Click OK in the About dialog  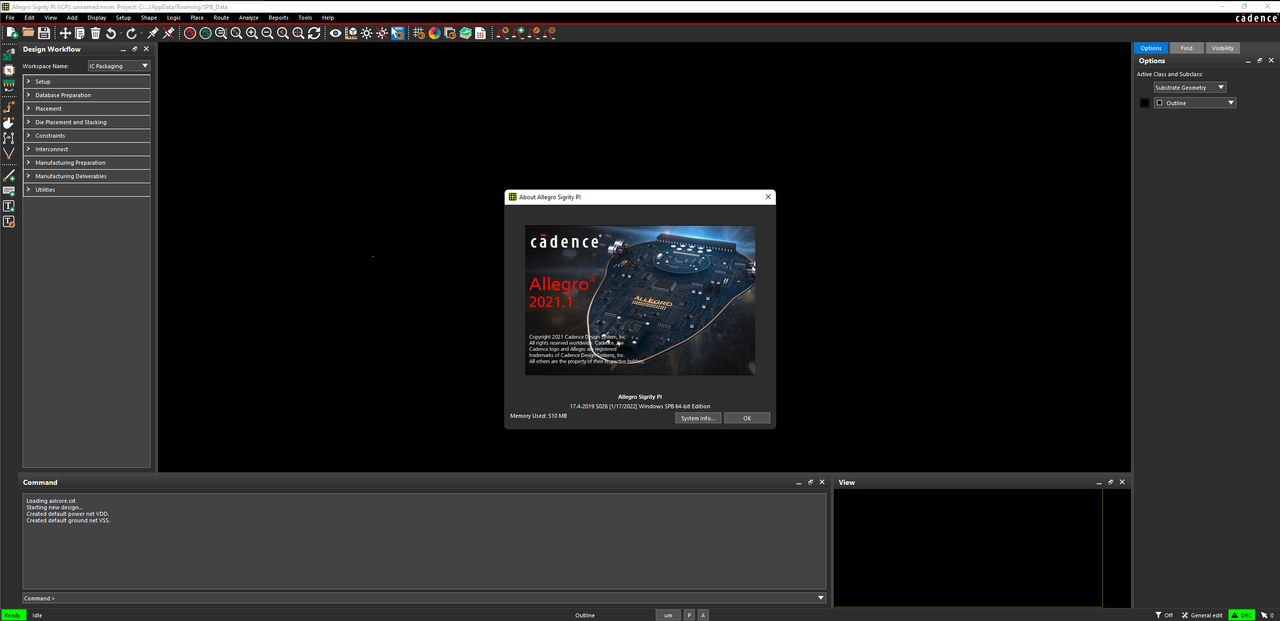click(x=747, y=418)
